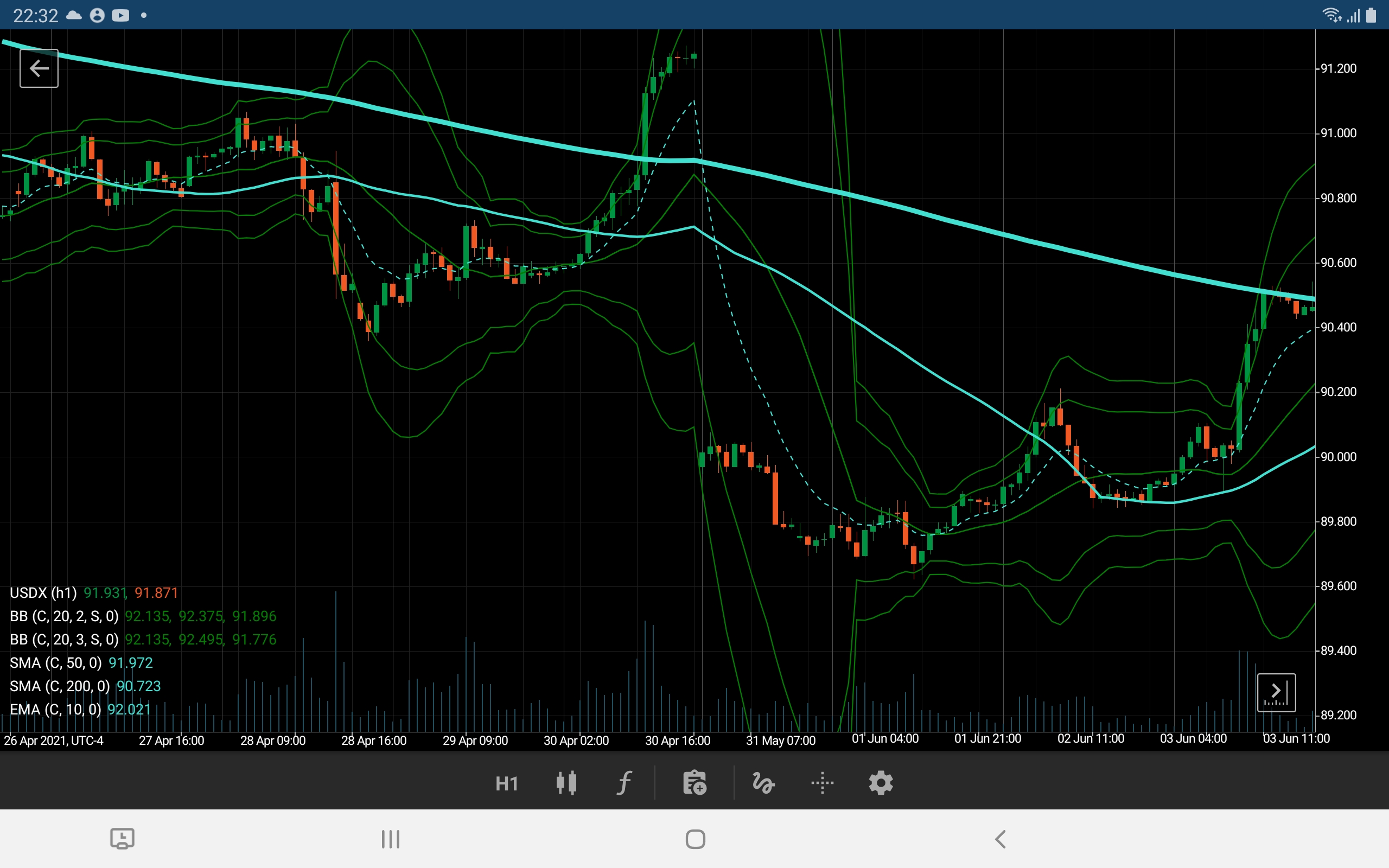Tap the back arrow button
This screenshot has width=1389, height=868.
(39, 68)
